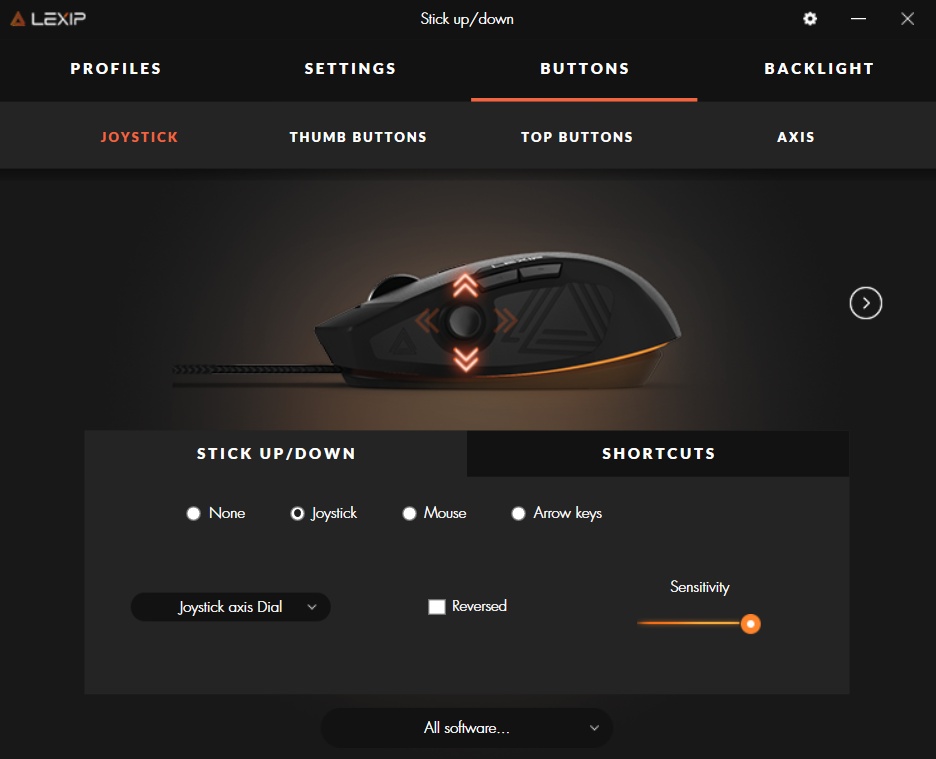Expand the All software dropdown
Viewport: 936px width, 759px height.
[x=467, y=728]
